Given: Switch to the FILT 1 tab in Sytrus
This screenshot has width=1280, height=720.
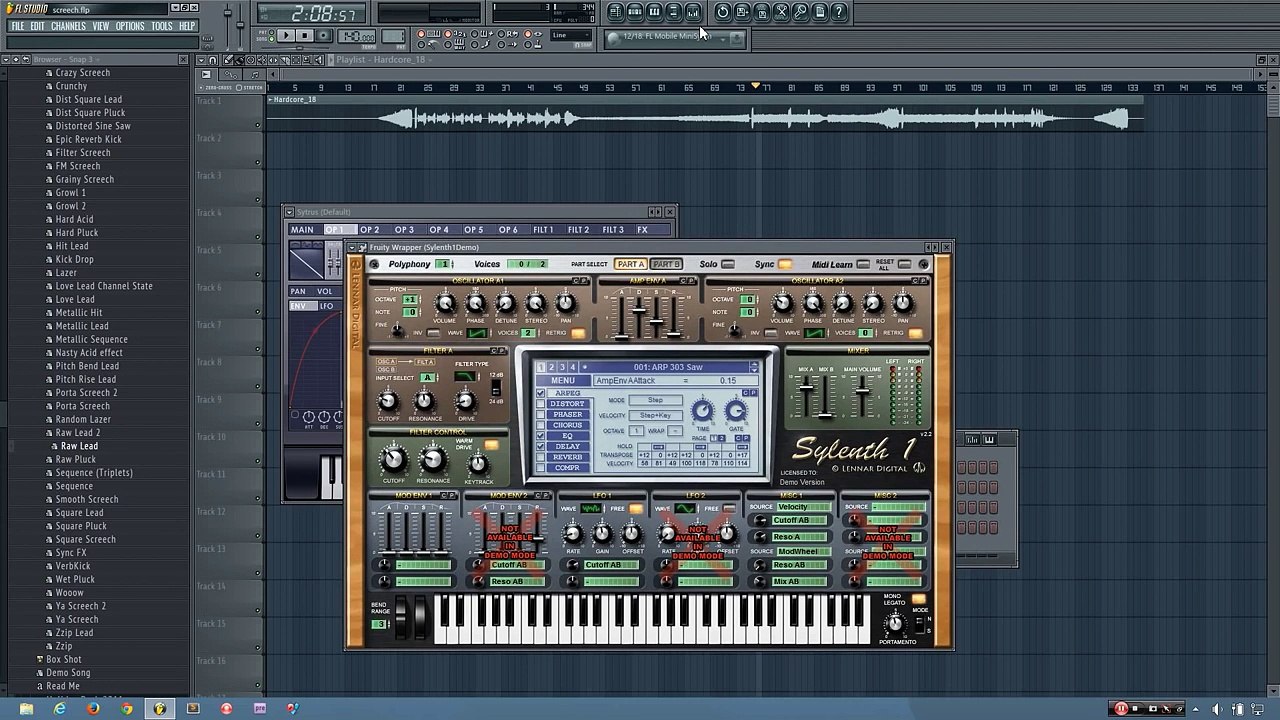Looking at the screenshot, I should [543, 230].
